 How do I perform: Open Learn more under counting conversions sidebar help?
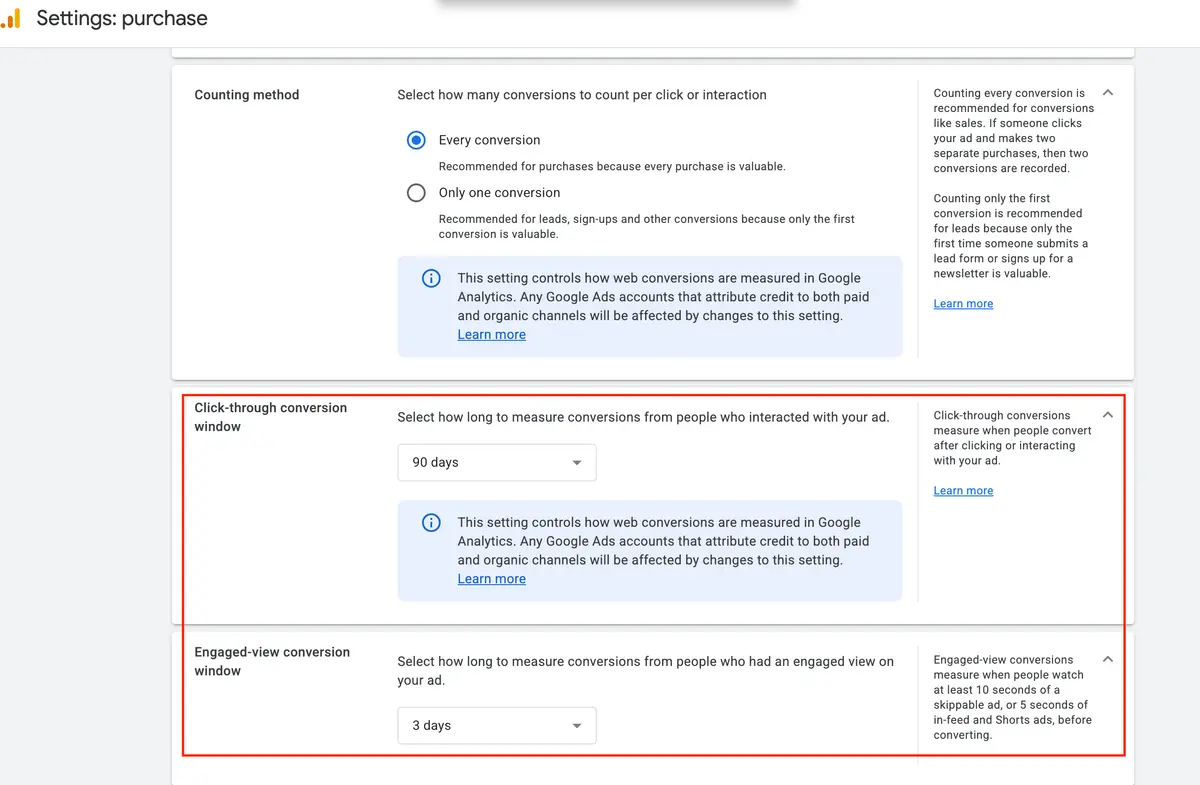coord(963,304)
